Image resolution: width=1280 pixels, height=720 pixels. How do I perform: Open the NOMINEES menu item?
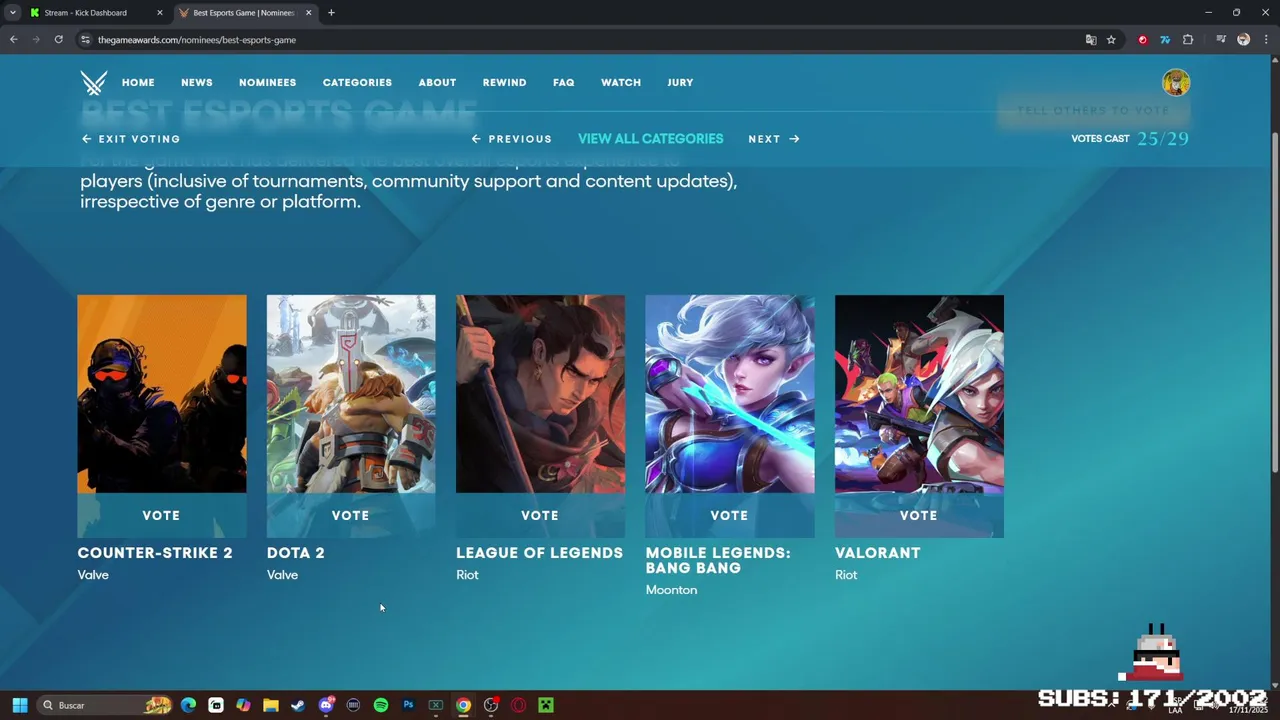(x=267, y=83)
